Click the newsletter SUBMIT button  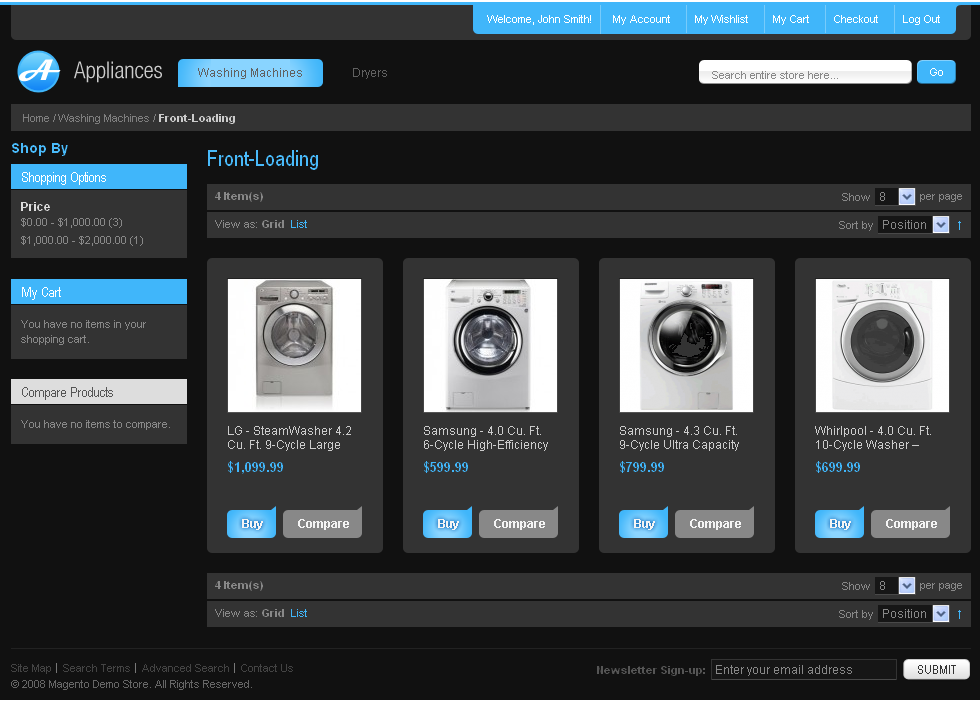[x=936, y=670]
